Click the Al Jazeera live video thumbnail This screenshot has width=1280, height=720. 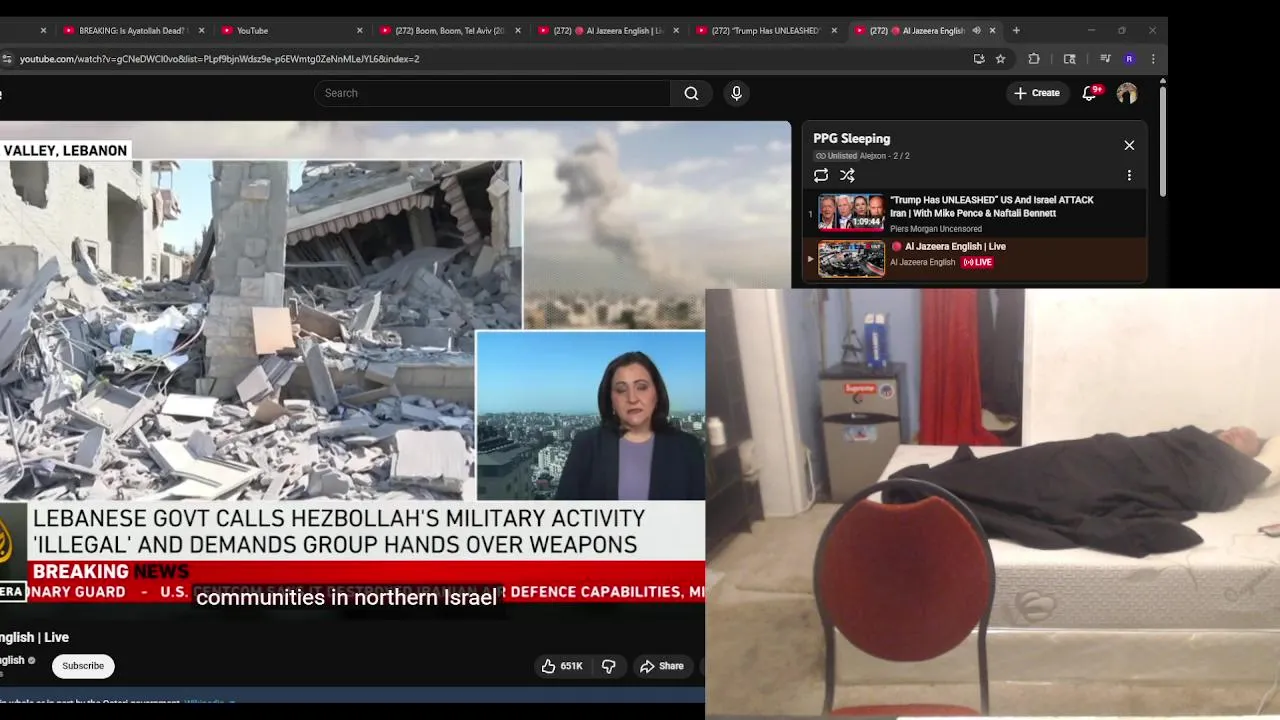tap(851, 259)
